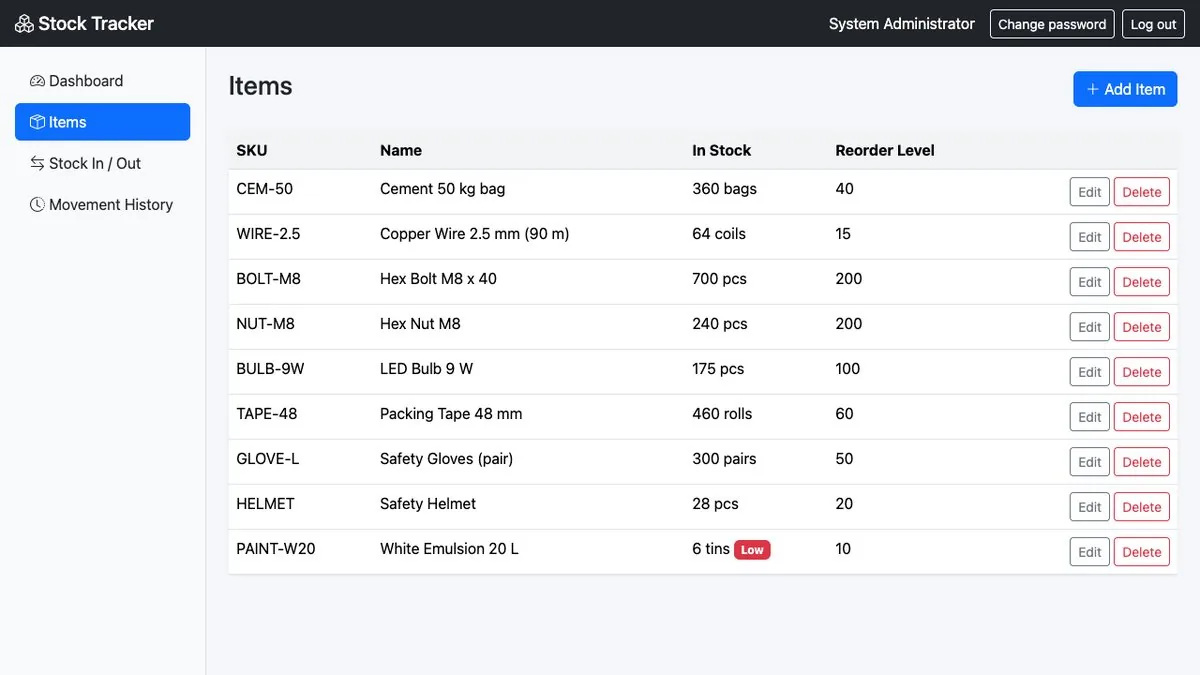This screenshot has width=1200, height=675.
Task: Click the Name column header
Action: 401,150
